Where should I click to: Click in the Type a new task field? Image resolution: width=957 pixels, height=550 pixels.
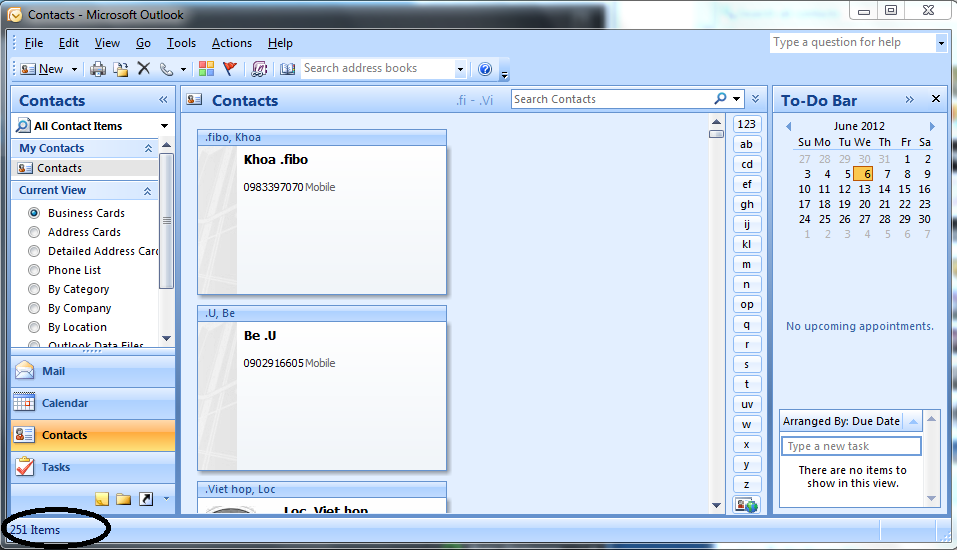851,446
